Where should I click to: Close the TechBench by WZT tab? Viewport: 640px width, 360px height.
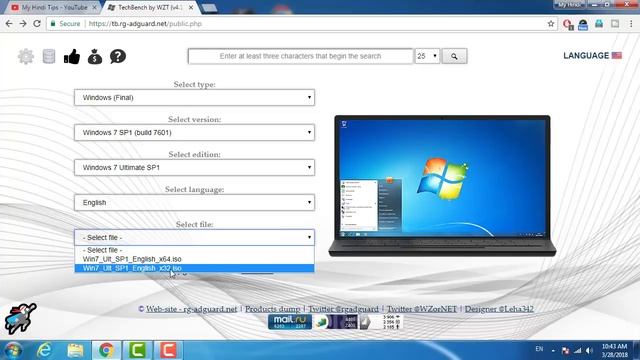191,7
